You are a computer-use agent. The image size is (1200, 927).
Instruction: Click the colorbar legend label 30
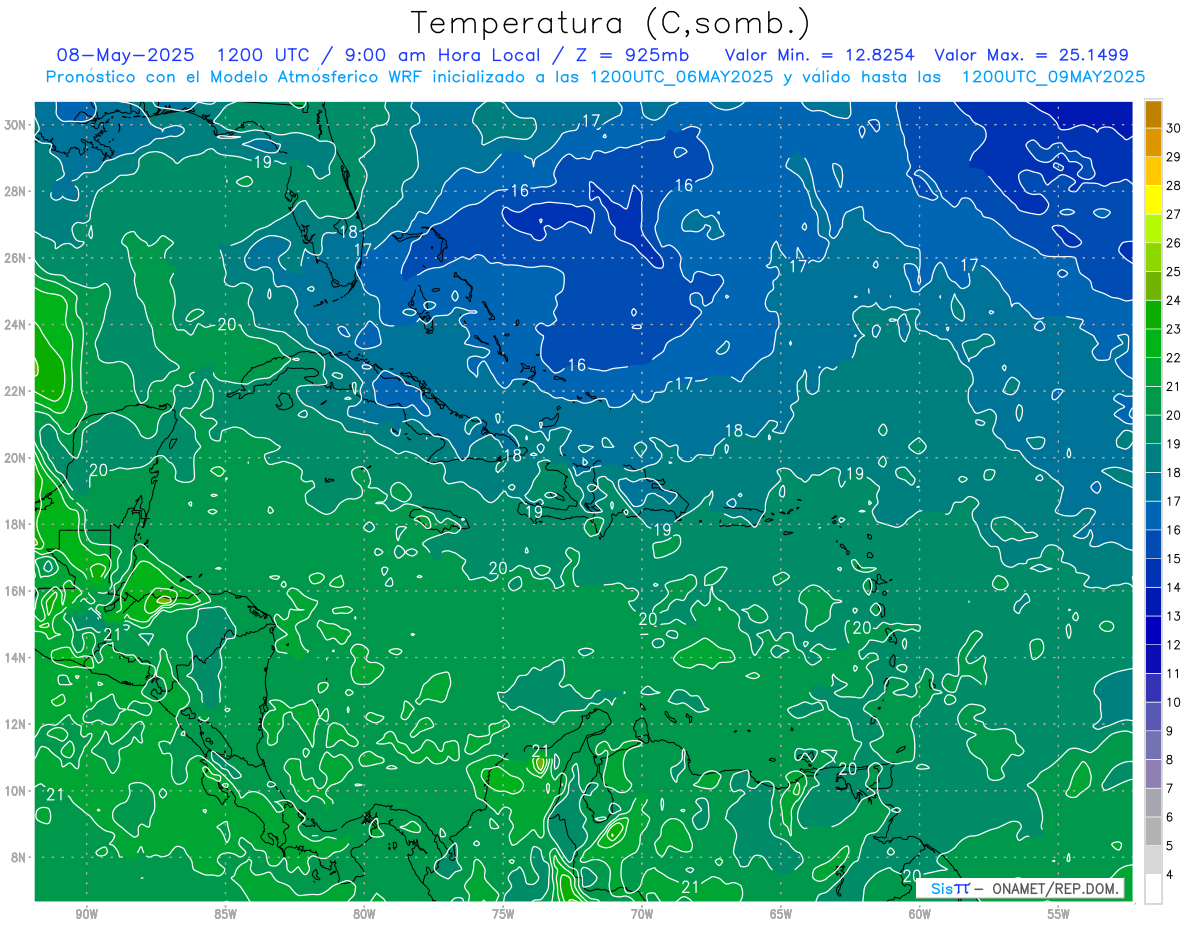click(1174, 128)
